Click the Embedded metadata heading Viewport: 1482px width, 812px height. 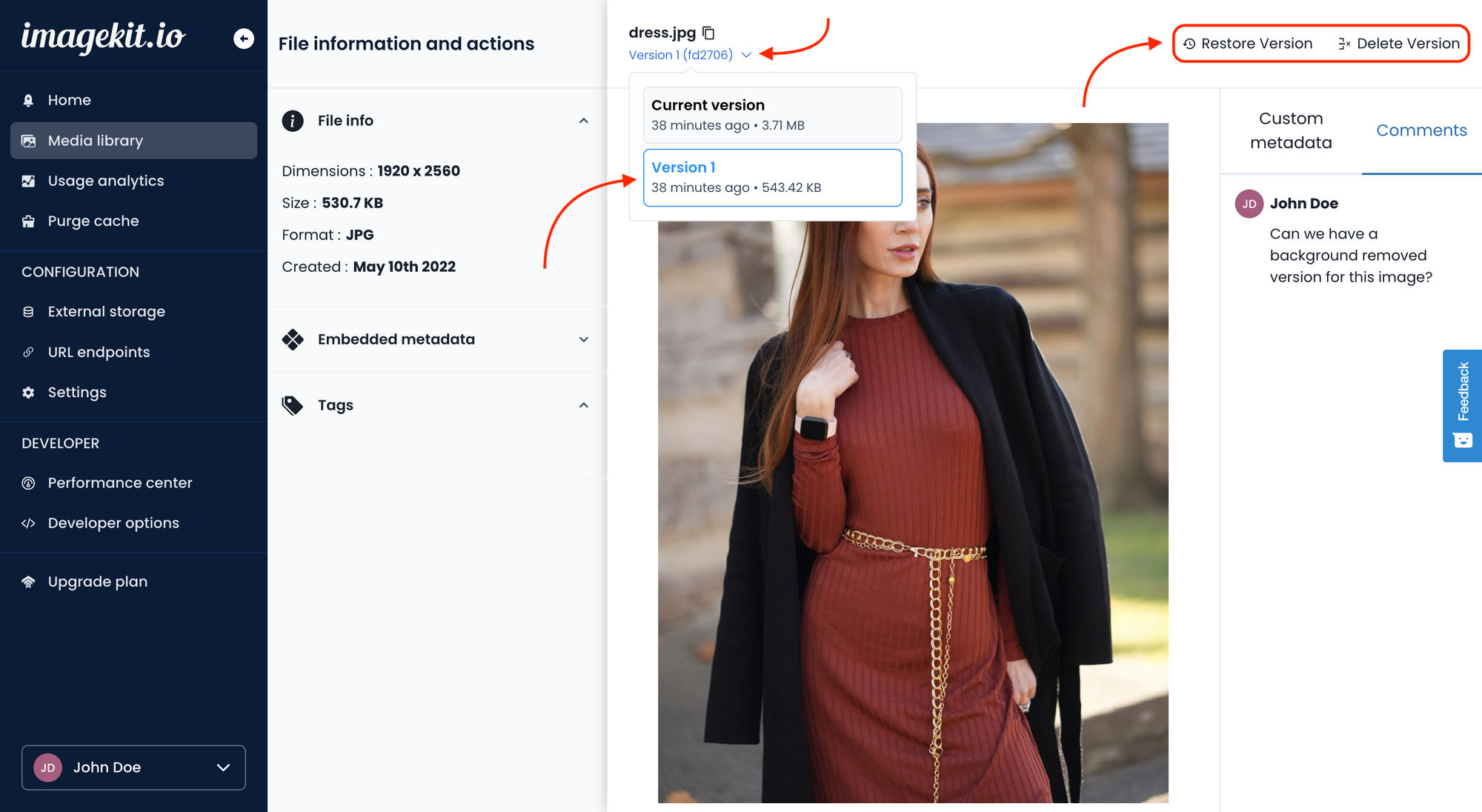tap(396, 339)
